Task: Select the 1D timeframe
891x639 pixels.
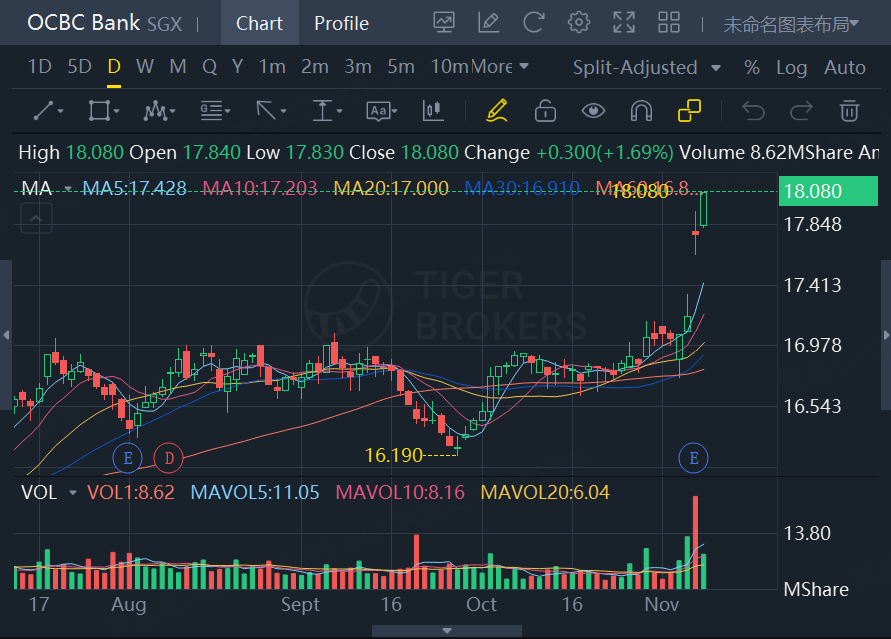Action: 40,66
